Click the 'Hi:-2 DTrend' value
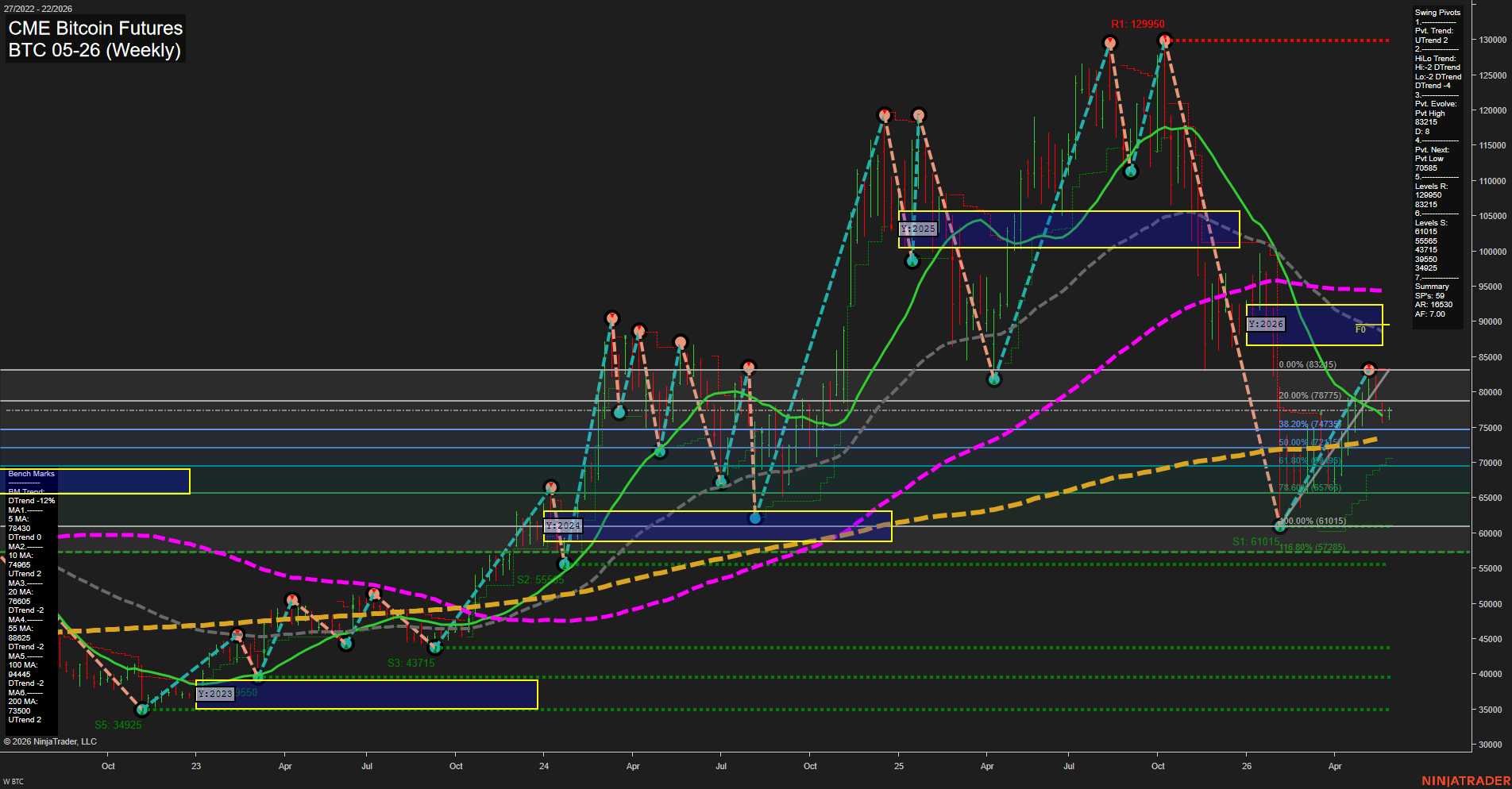This screenshot has height=789, width=1512. (x=1437, y=67)
